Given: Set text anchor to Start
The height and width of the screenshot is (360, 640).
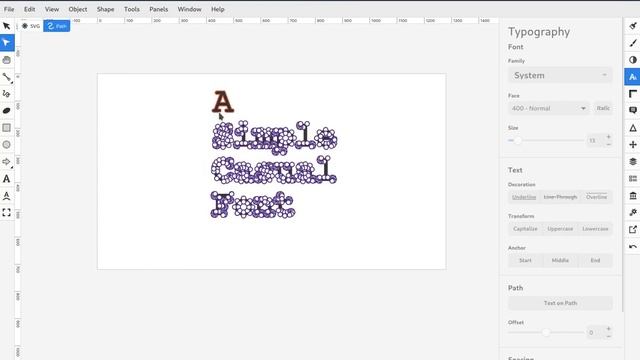Looking at the screenshot, I should tap(525, 260).
